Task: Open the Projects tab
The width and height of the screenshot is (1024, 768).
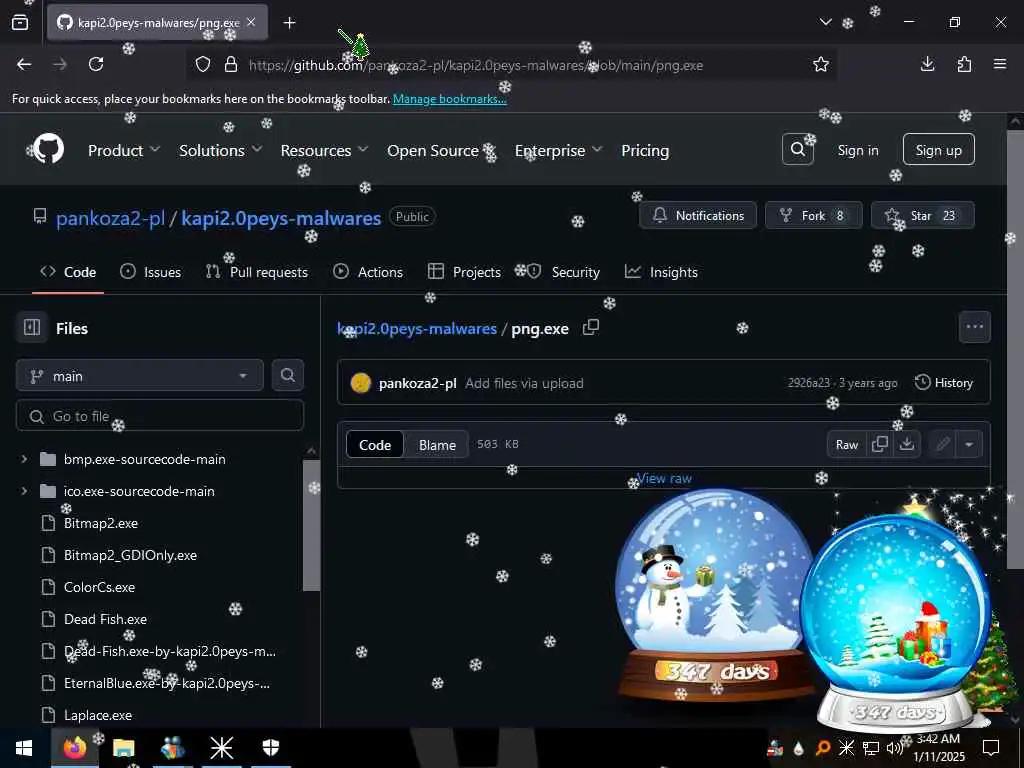Action: click(x=464, y=272)
